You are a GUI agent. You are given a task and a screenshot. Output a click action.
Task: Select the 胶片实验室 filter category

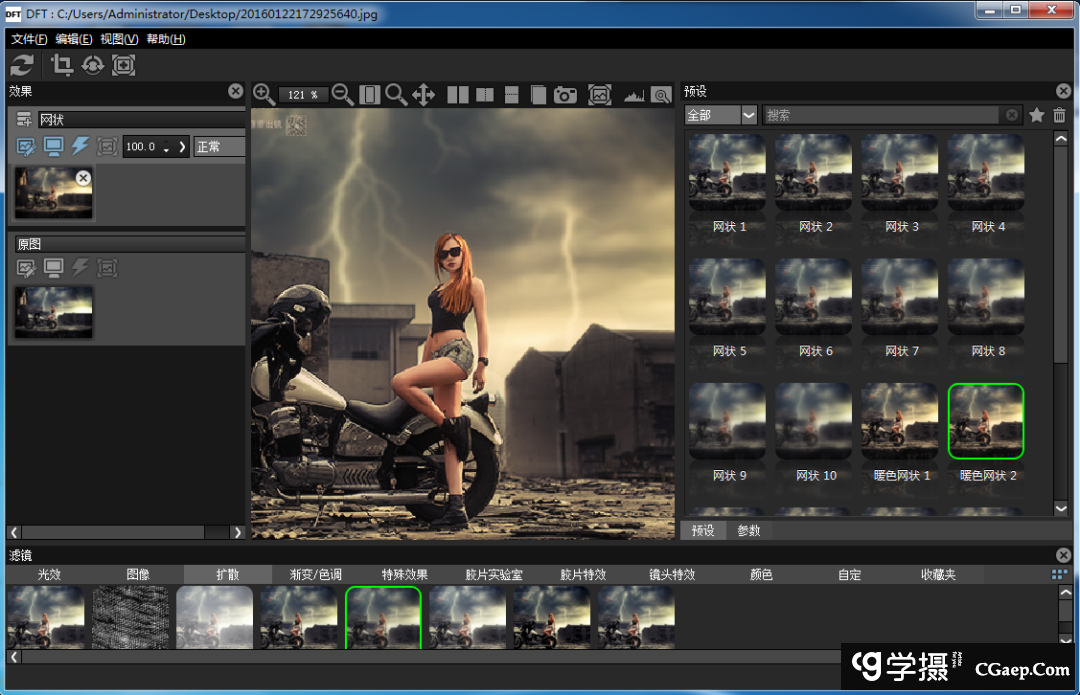click(x=494, y=575)
